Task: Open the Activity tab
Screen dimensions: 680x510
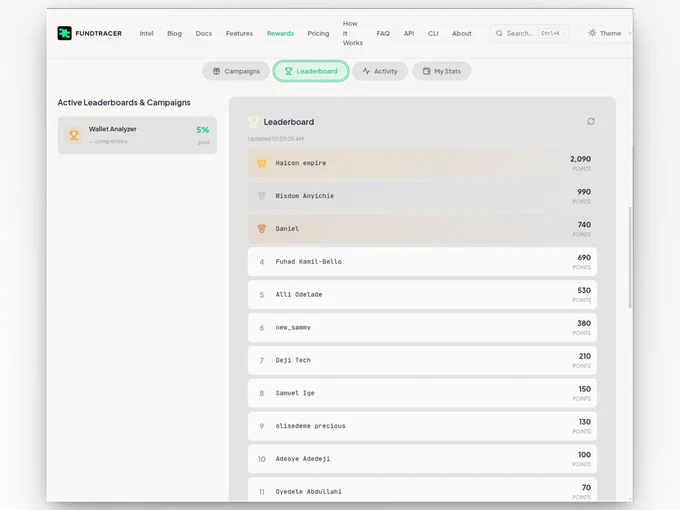Action: pos(380,71)
